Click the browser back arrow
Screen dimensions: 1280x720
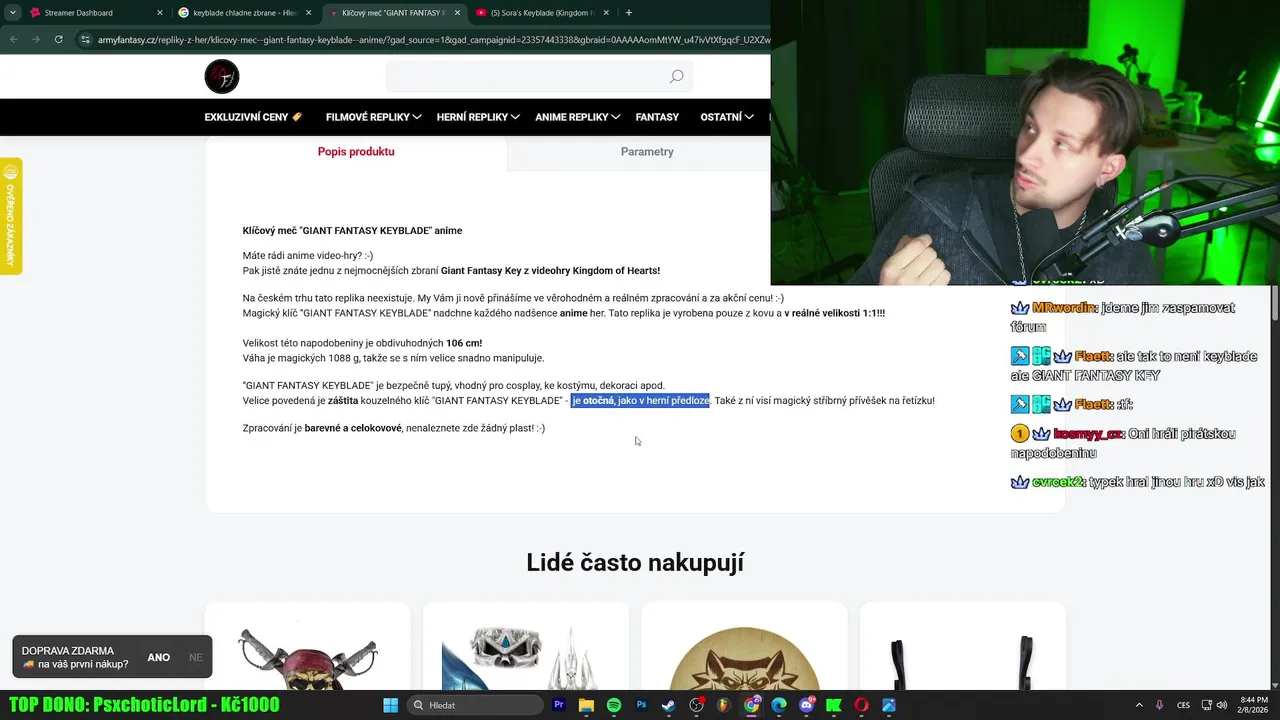click(x=13, y=39)
